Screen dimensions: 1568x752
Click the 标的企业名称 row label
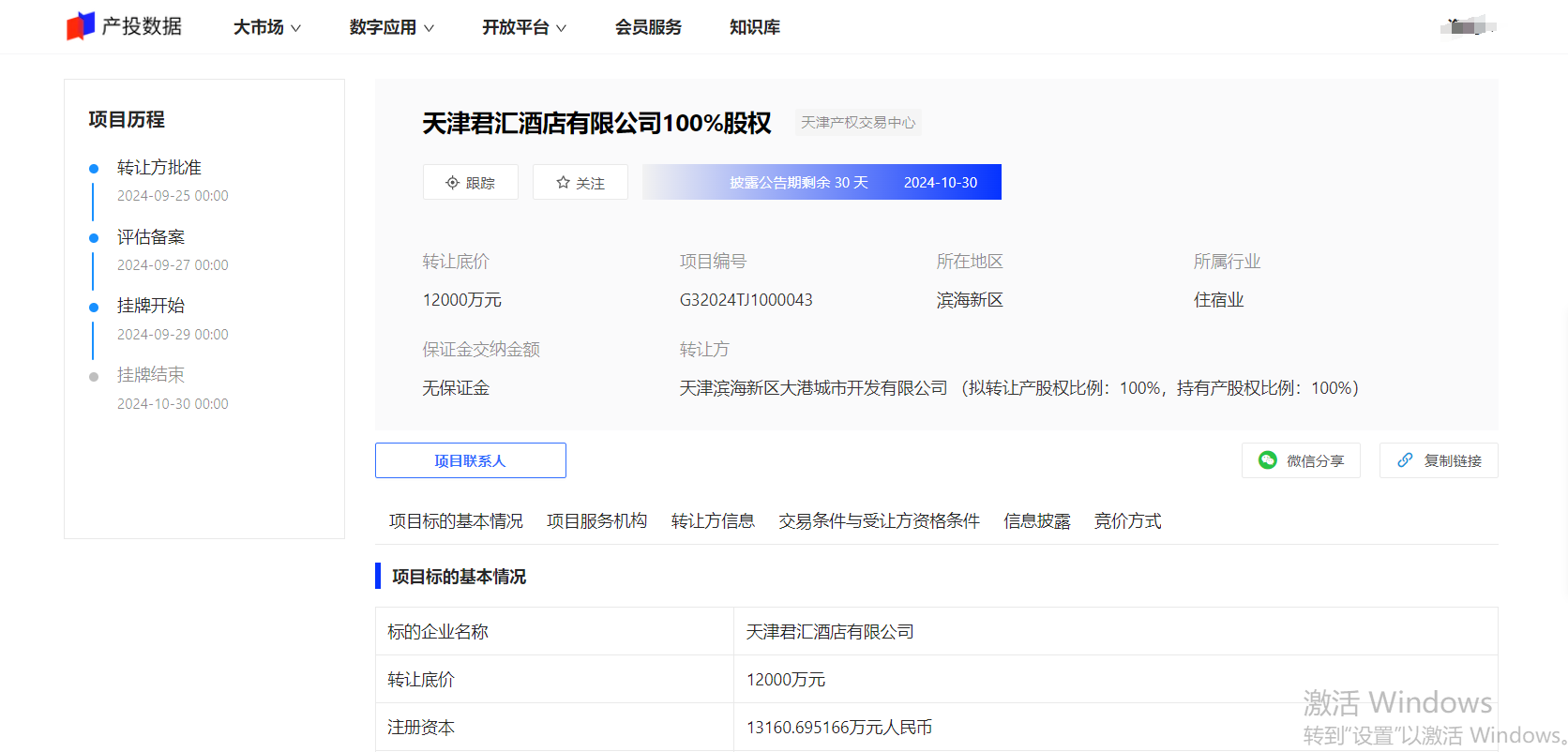pyautogui.click(x=438, y=632)
